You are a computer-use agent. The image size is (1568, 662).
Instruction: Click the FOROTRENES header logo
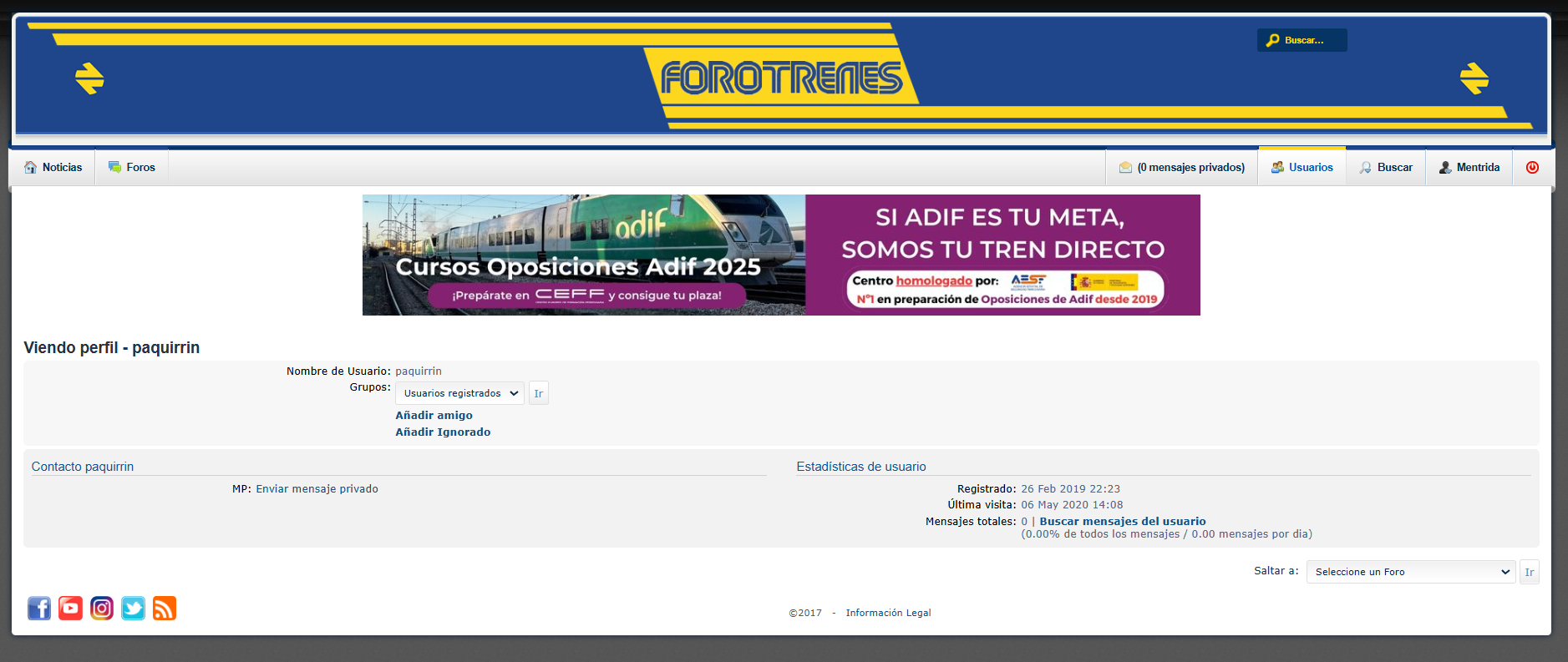tap(781, 78)
